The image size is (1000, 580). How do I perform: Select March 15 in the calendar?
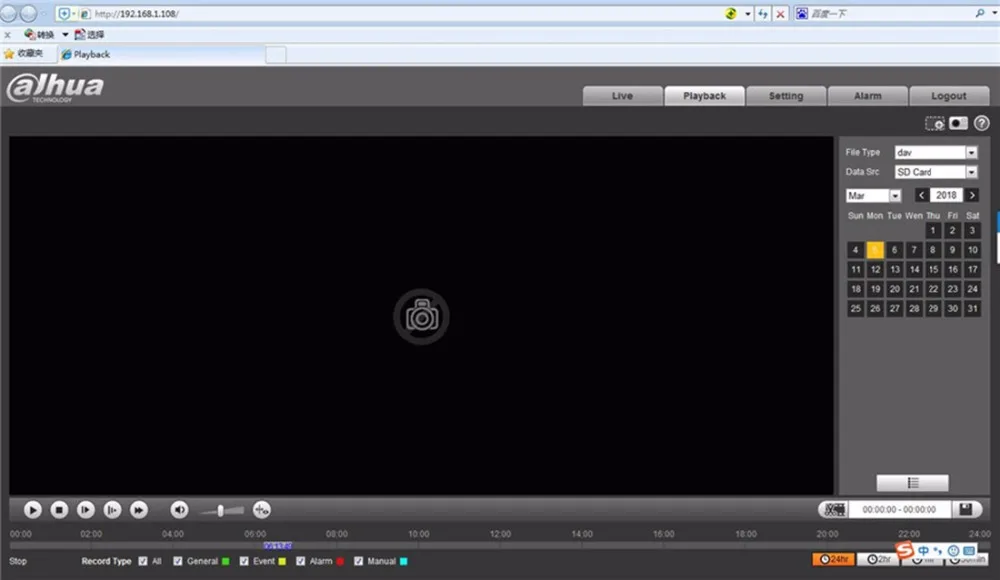[x=933, y=270]
